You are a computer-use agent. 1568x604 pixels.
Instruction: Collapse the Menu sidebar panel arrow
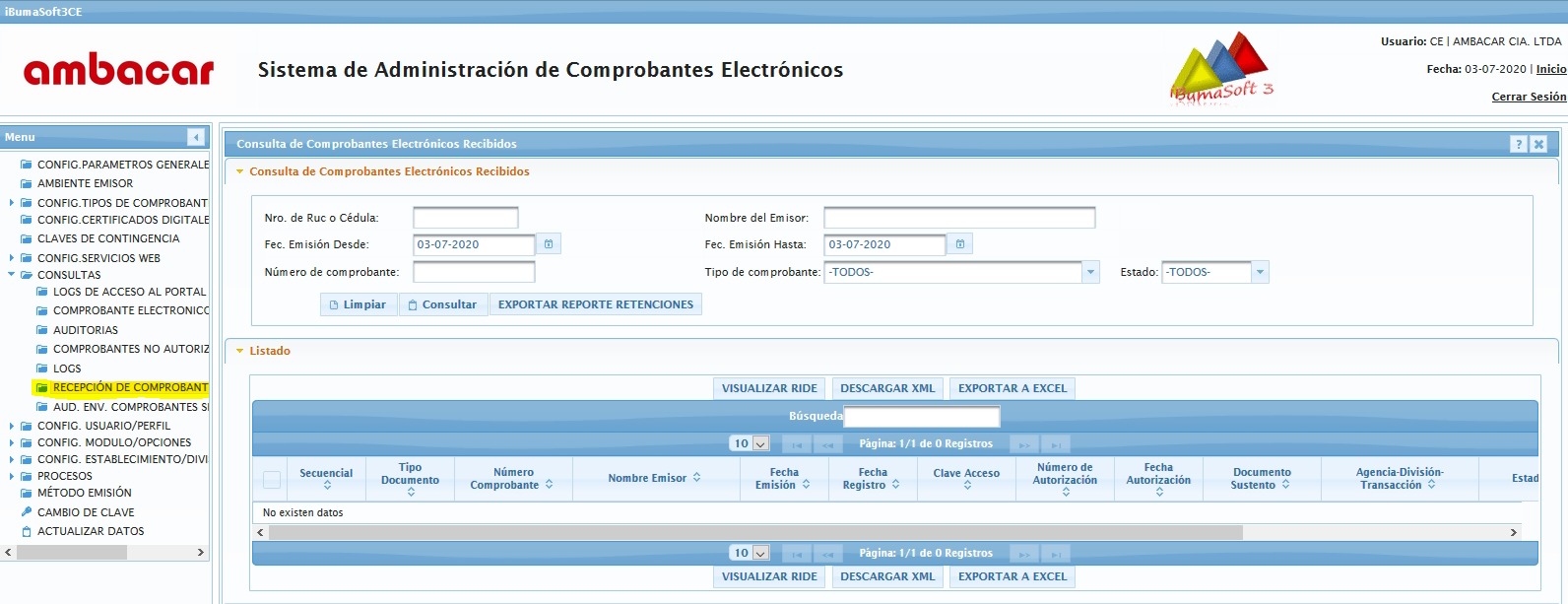(x=196, y=137)
